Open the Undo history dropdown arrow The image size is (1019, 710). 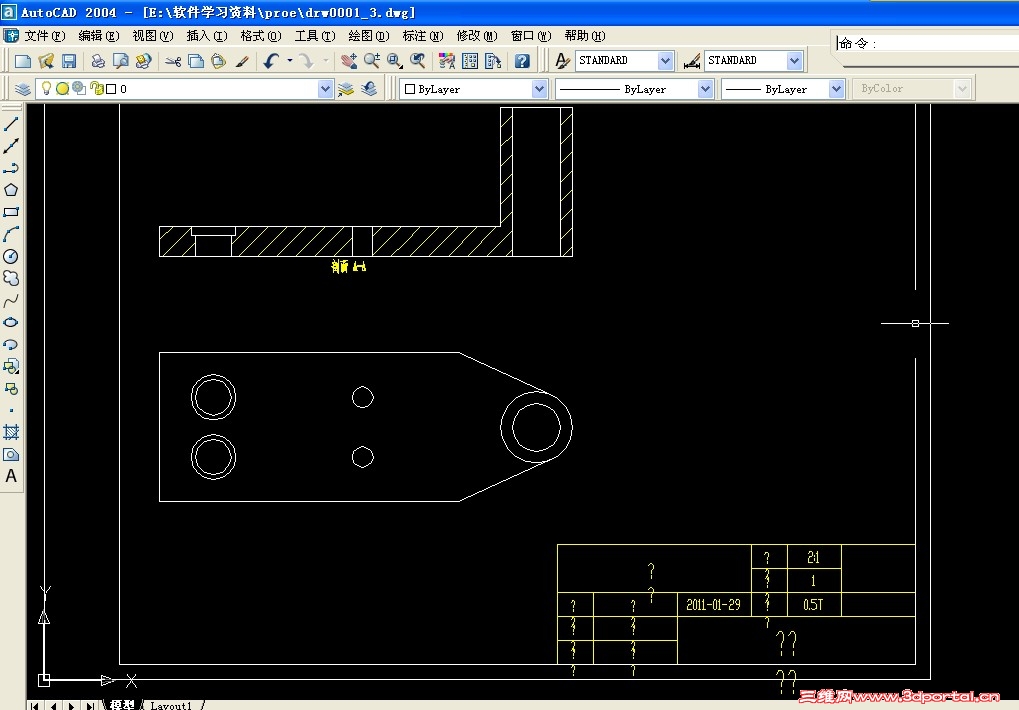pyautogui.click(x=290, y=61)
